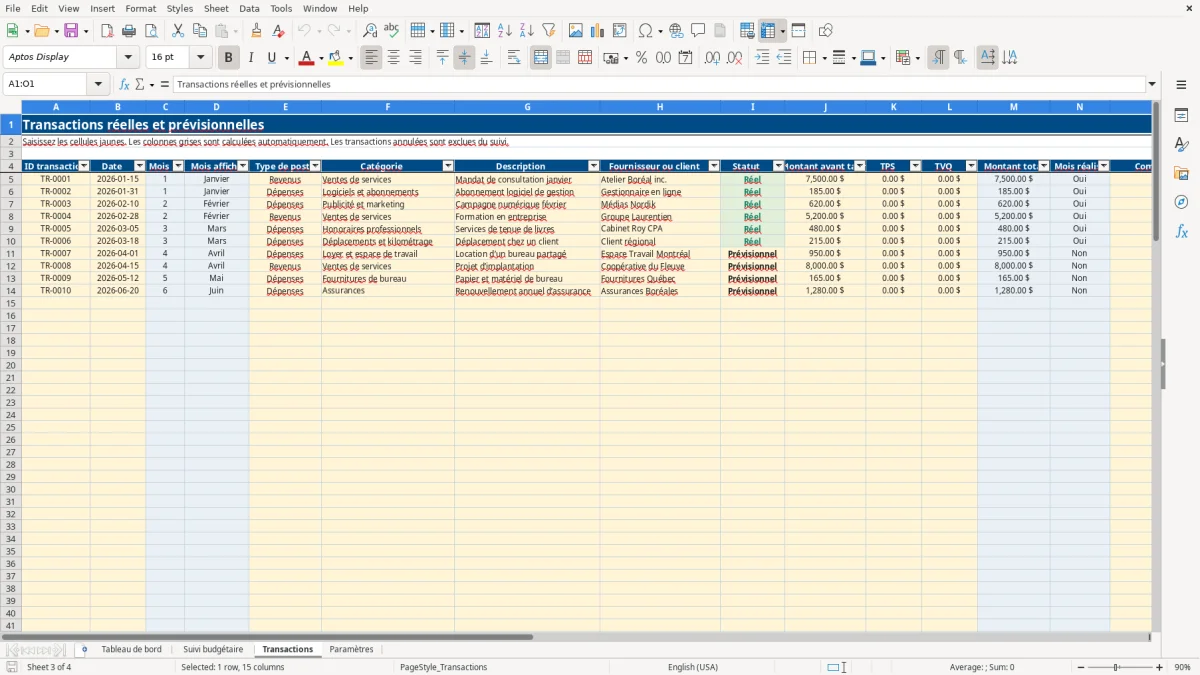1200x675 pixels.
Task: Click the Print icon
Action: [x=129, y=31]
